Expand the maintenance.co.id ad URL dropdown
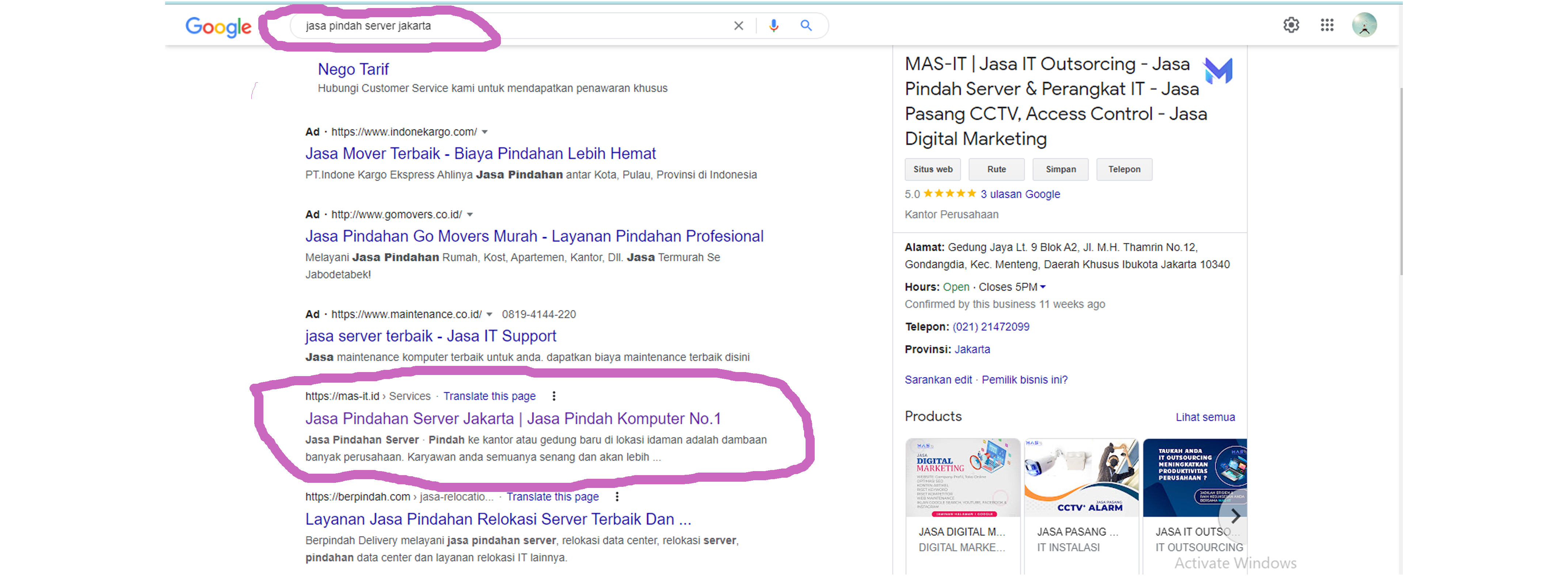 (x=490, y=315)
